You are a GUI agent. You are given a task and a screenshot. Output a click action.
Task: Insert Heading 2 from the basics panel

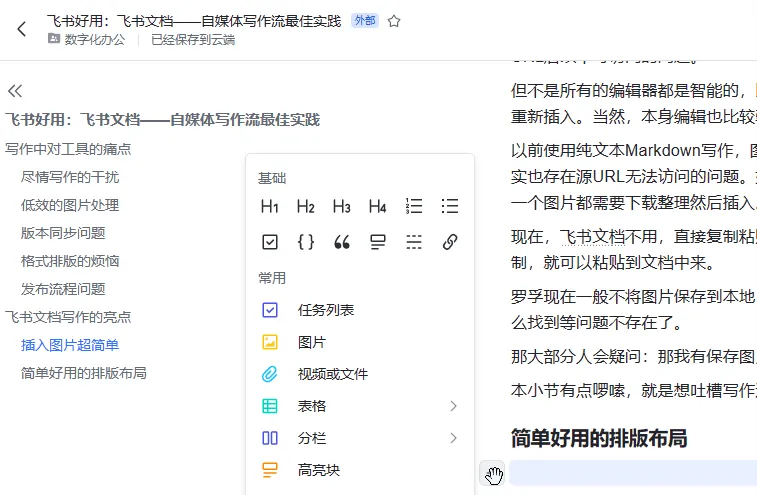[x=306, y=206]
